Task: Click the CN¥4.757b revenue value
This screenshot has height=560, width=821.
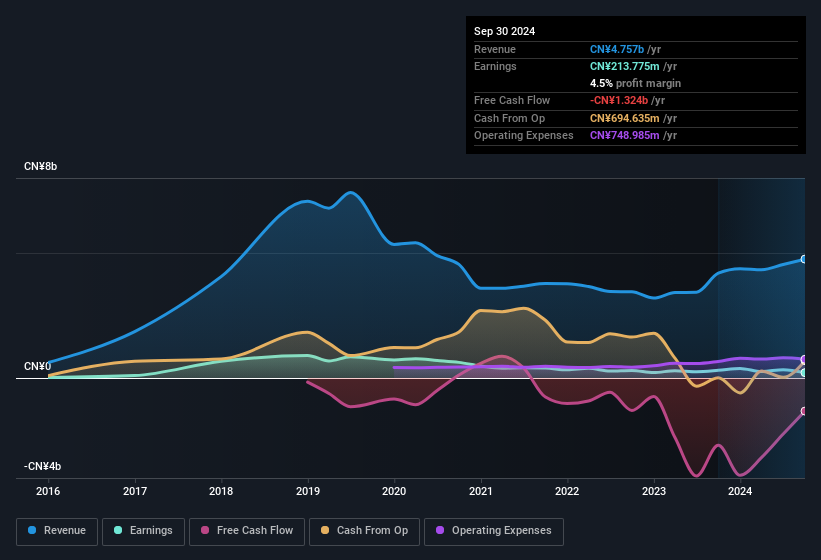Action: [x=617, y=49]
